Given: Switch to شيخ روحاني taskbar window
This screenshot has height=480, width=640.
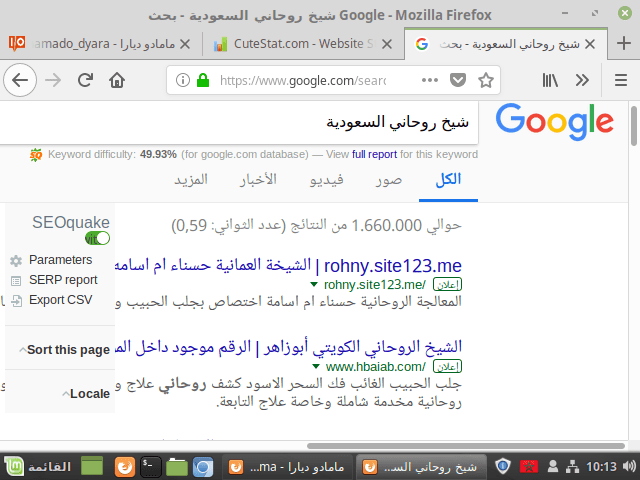Looking at the screenshot, I should 421,467.
